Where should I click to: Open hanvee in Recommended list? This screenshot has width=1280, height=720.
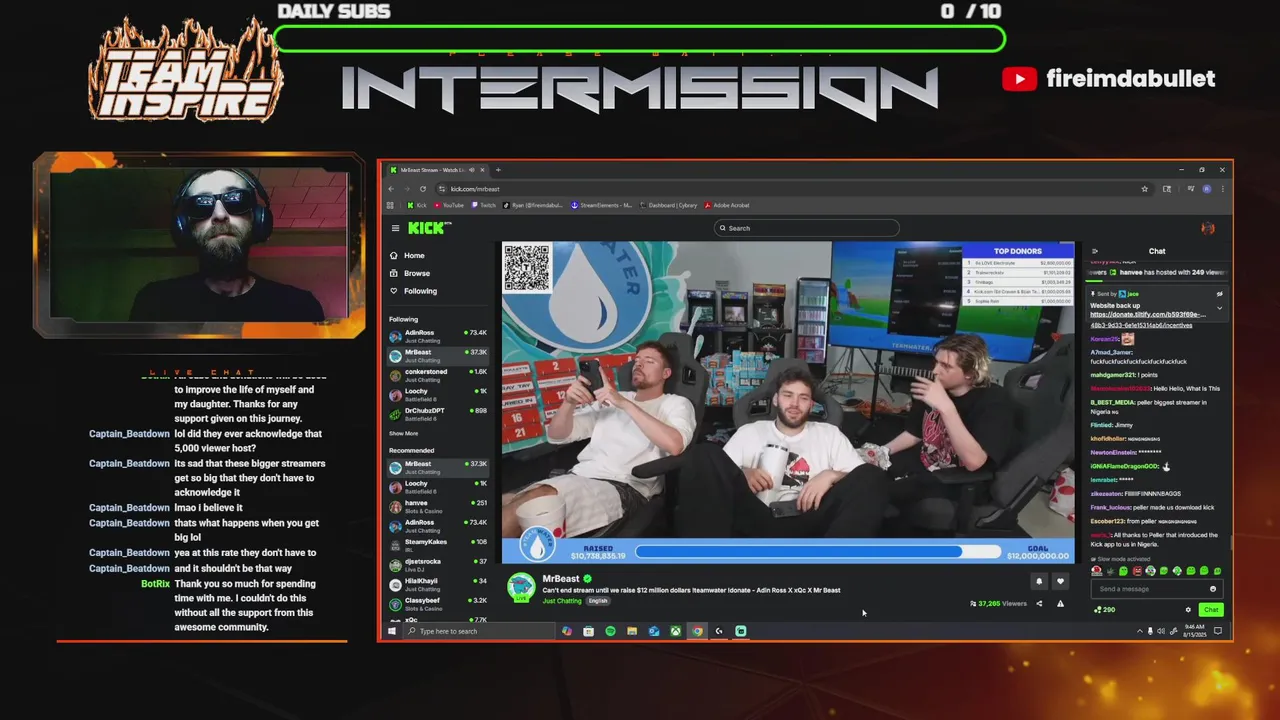pos(438,505)
